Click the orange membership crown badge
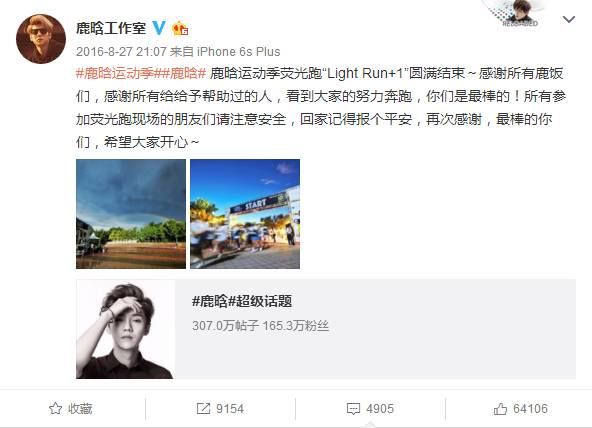Viewport: 592px width, 428px height. click(180, 29)
